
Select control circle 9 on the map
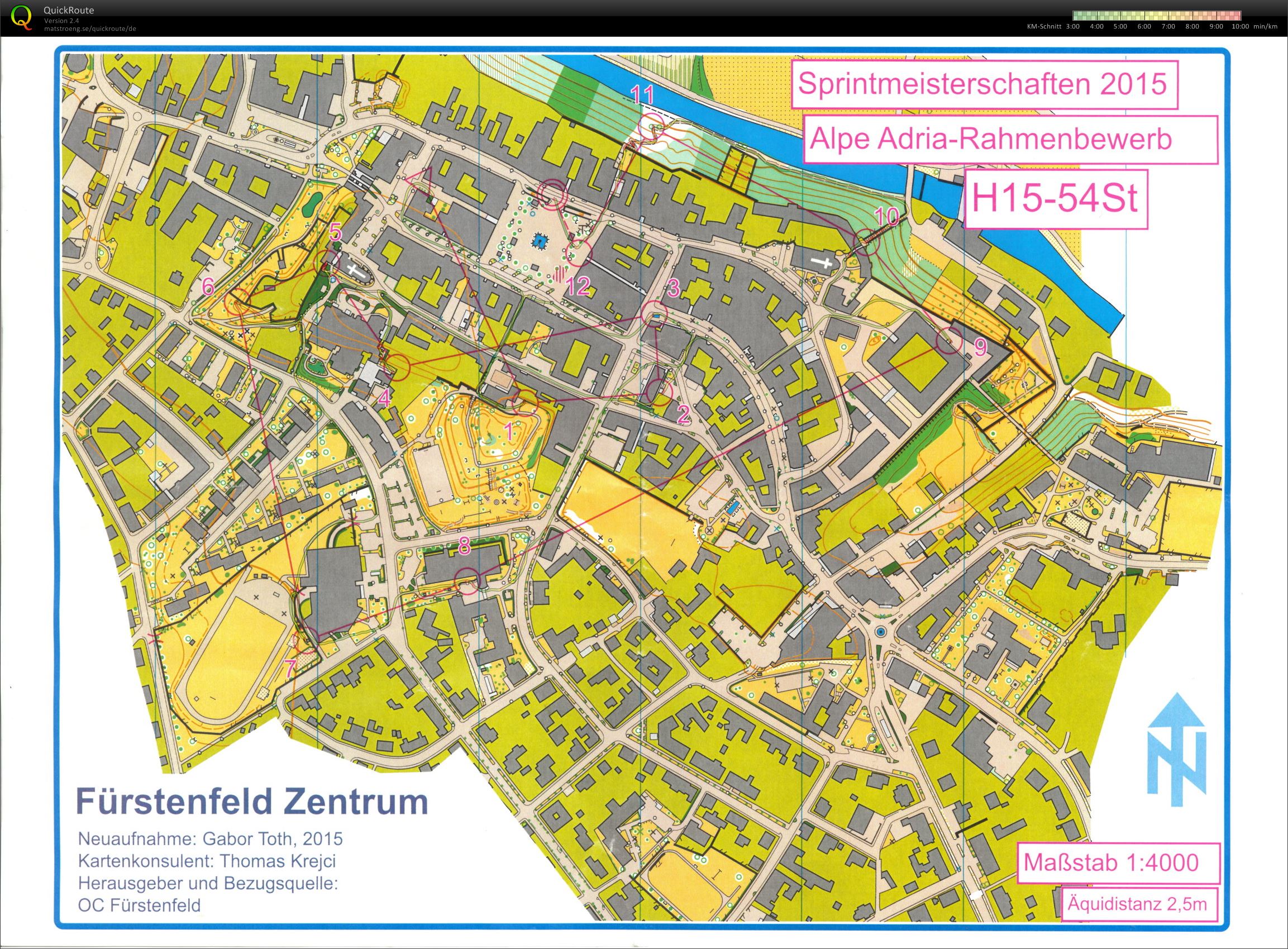948,342
